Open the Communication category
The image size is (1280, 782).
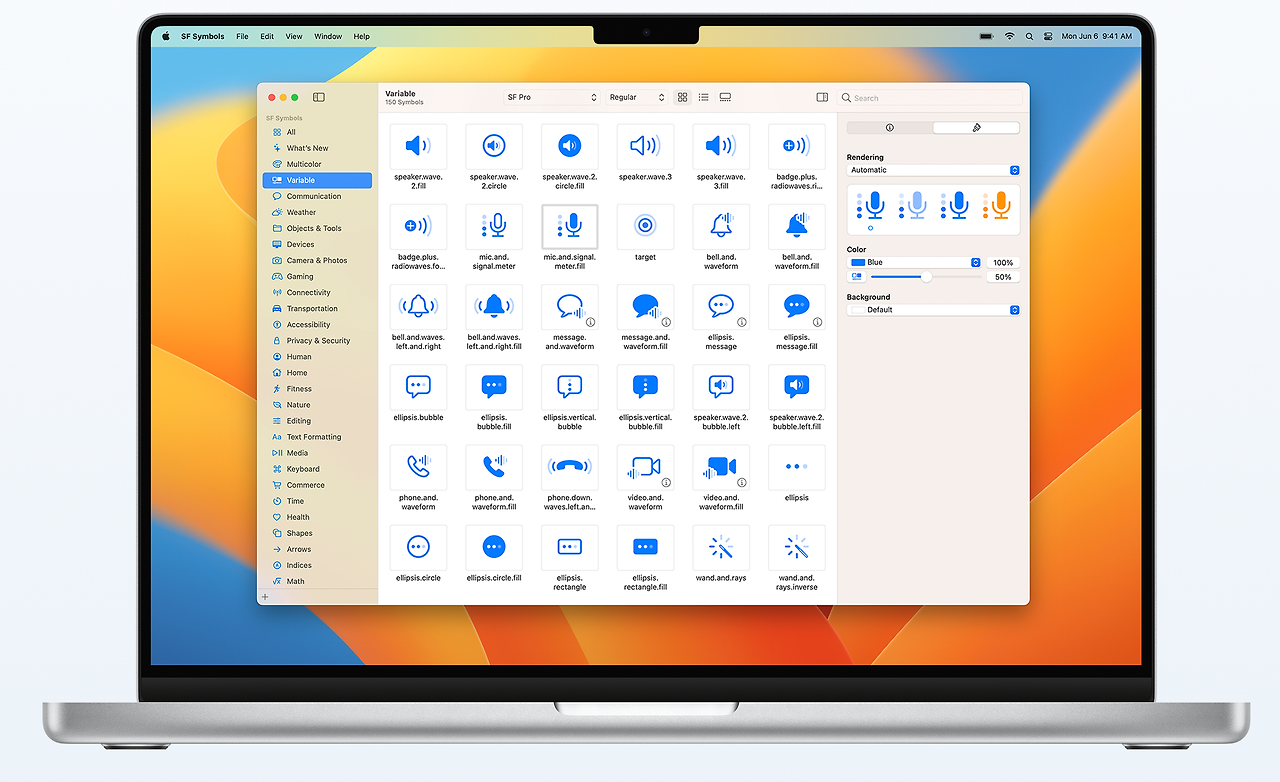click(317, 196)
